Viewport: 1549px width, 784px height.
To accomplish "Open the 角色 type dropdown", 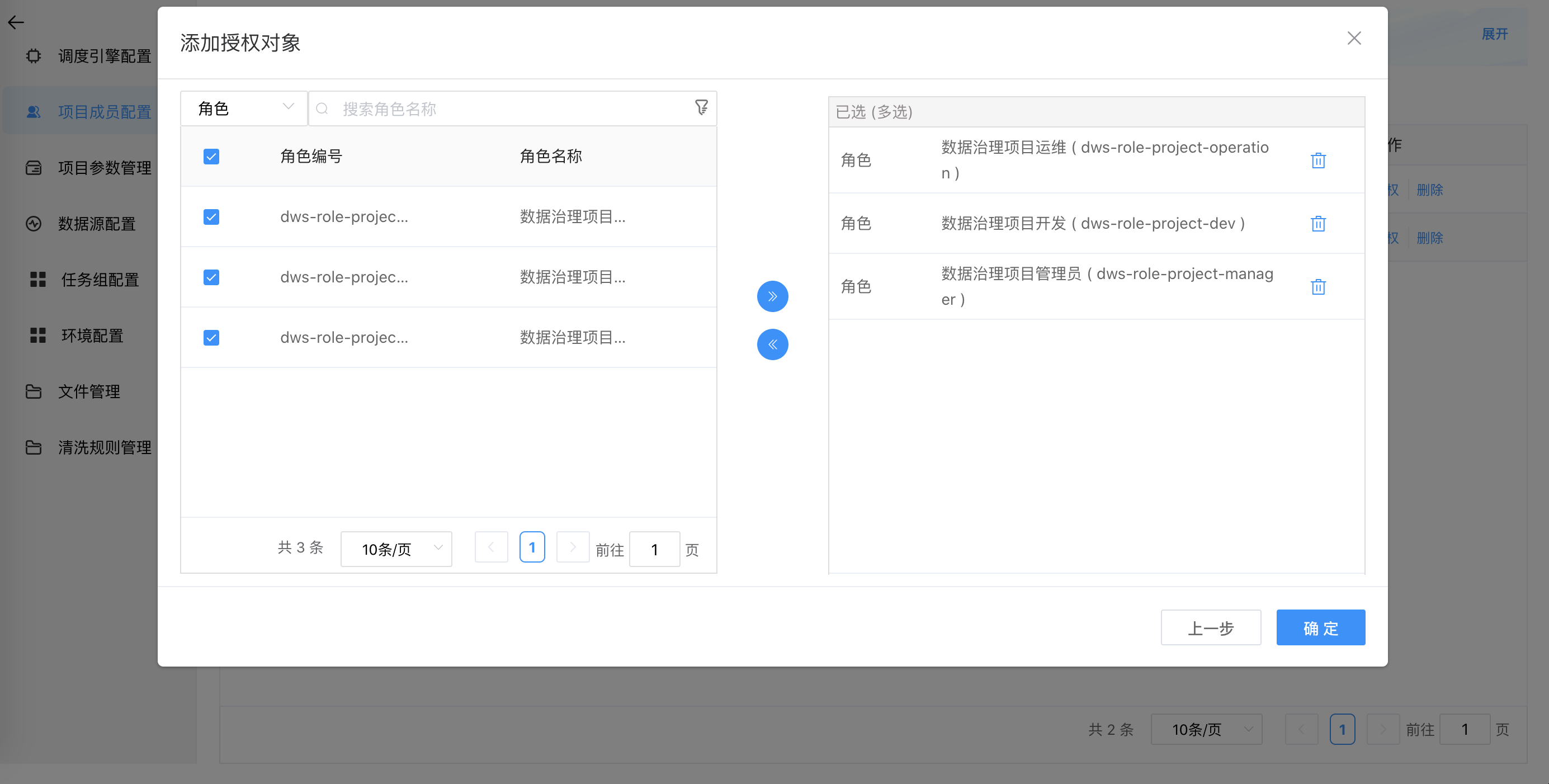I will coord(244,108).
